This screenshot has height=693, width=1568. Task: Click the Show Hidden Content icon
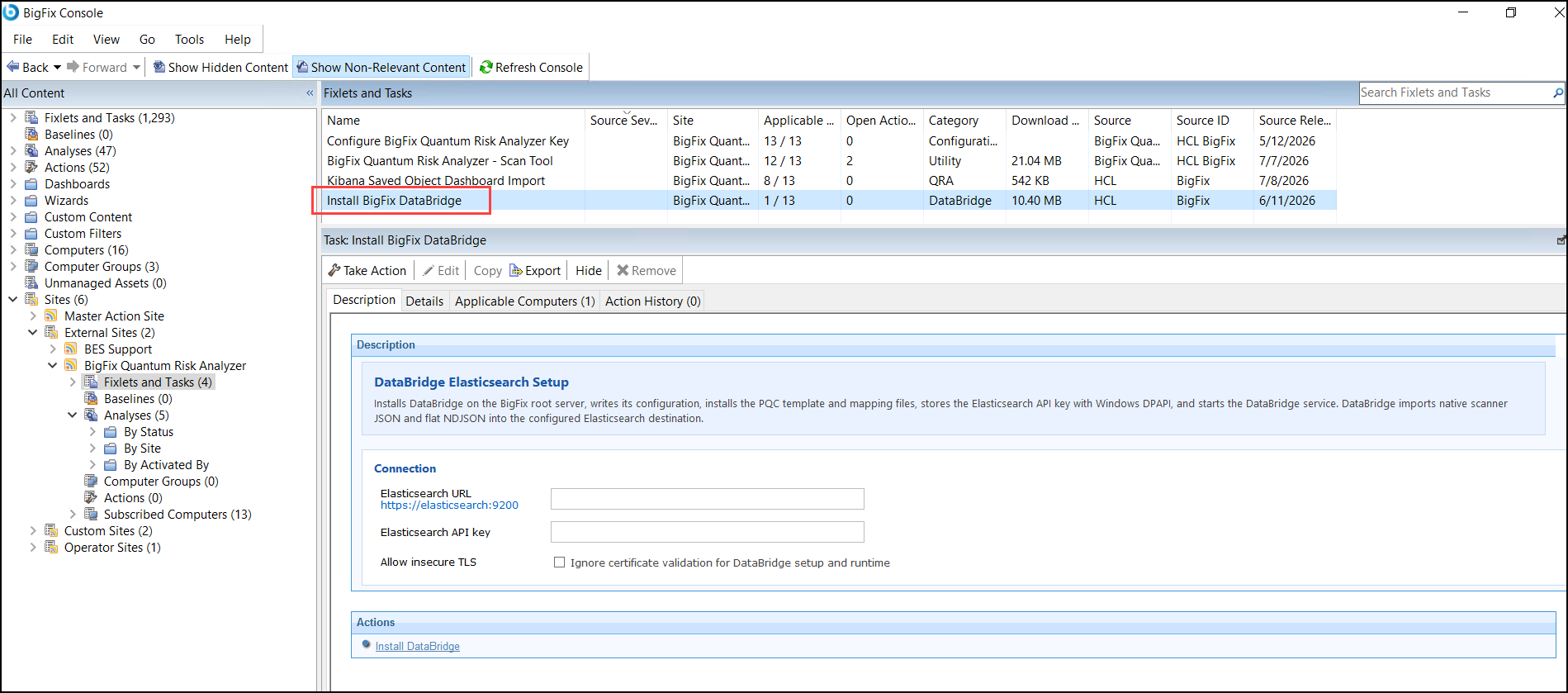tap(159, 67)
